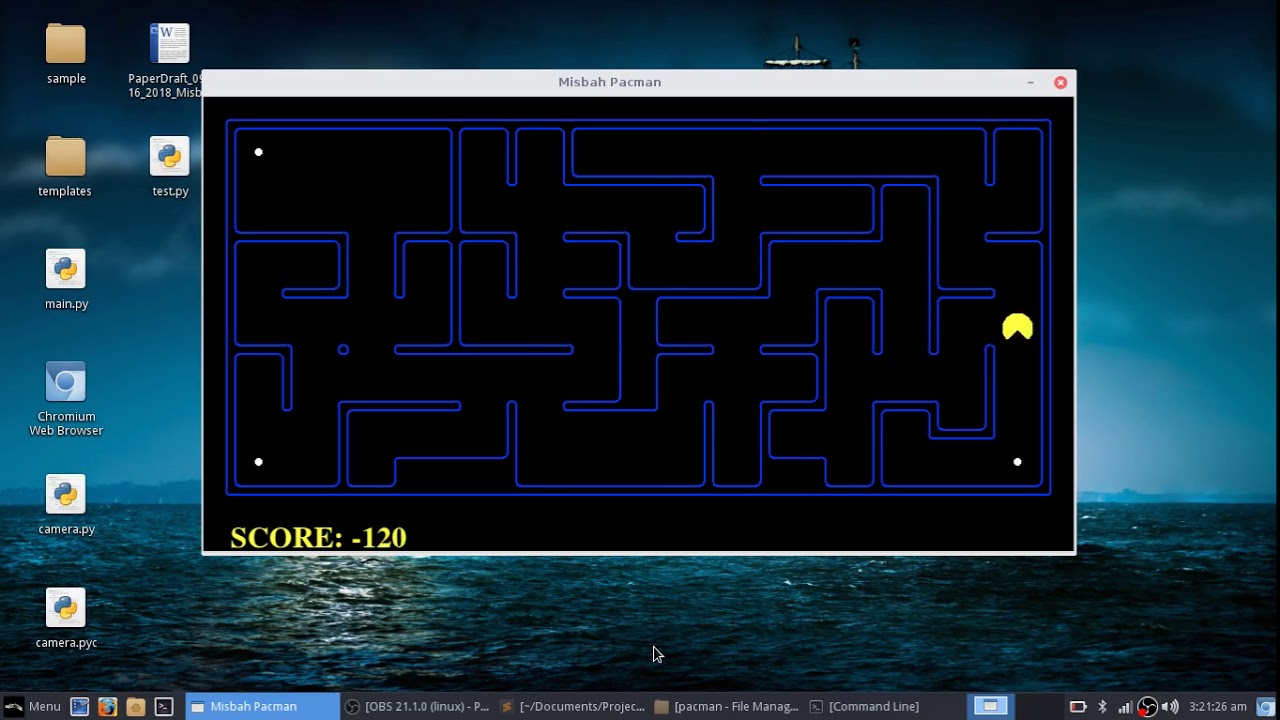The height and width of the screenshot is (720, 1280).
Task: Open the Bluetooth tray icon
Action: 1102,706
